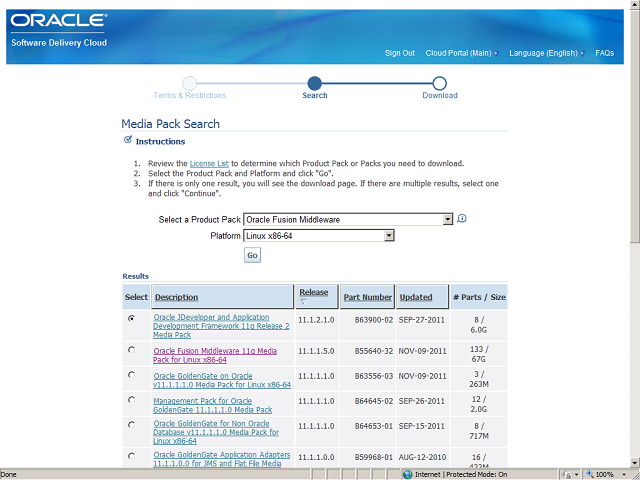
Task: Open the Language (English) menu
Action: click(x=546, y=53)
